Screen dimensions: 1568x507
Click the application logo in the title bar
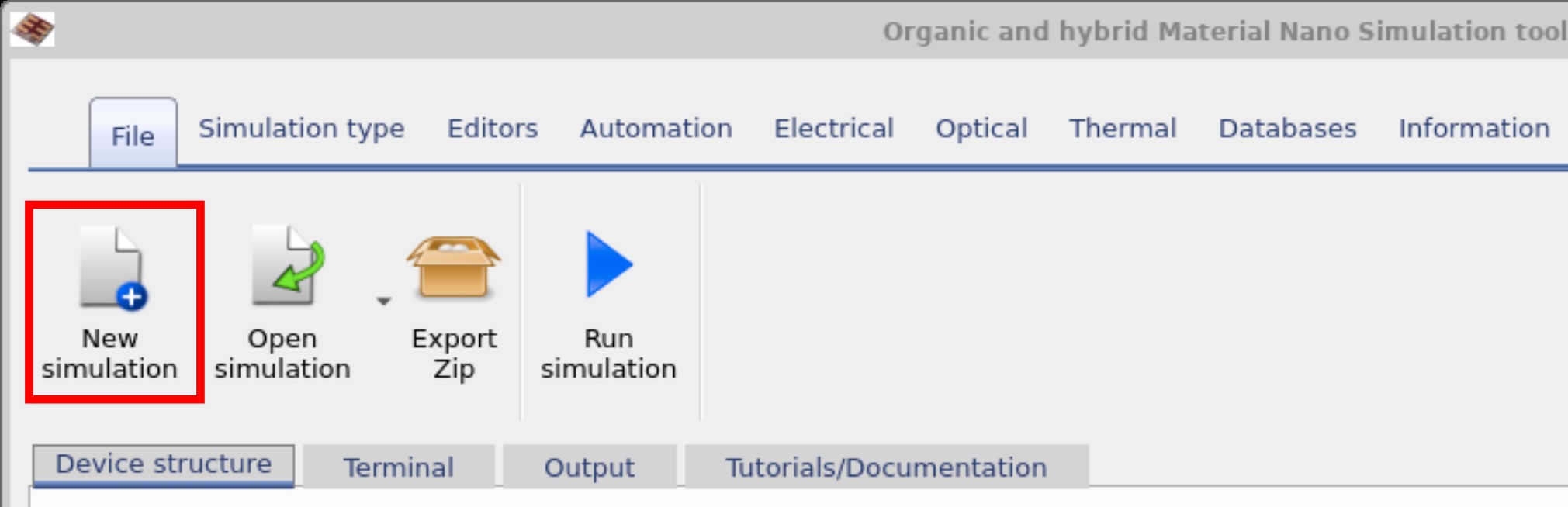pos(33,29)
